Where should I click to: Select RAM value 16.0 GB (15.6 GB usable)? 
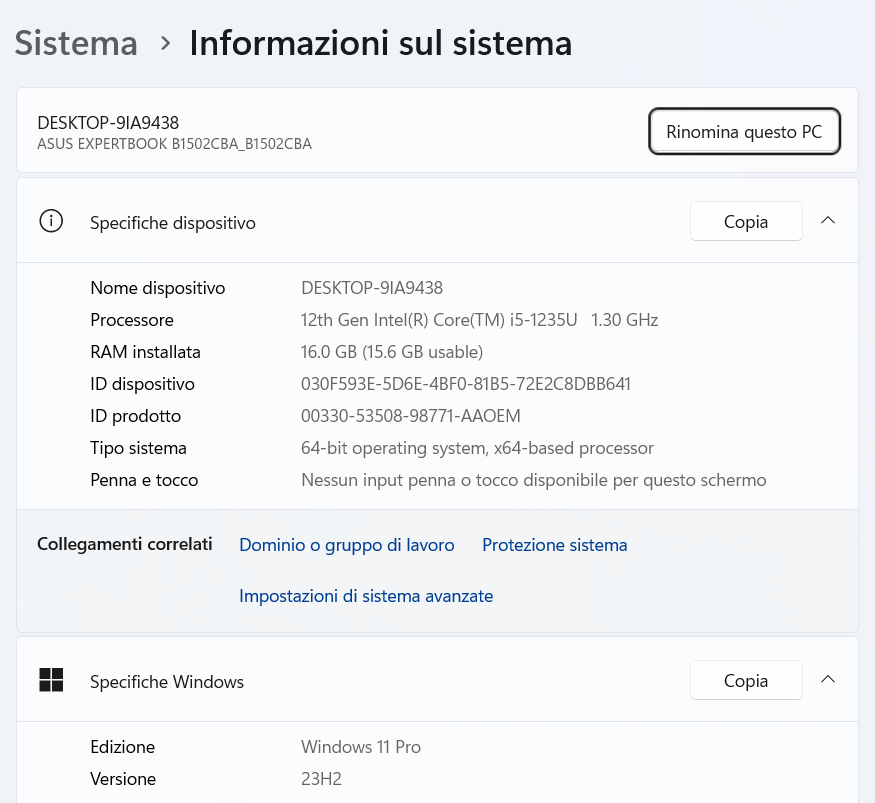392,352
